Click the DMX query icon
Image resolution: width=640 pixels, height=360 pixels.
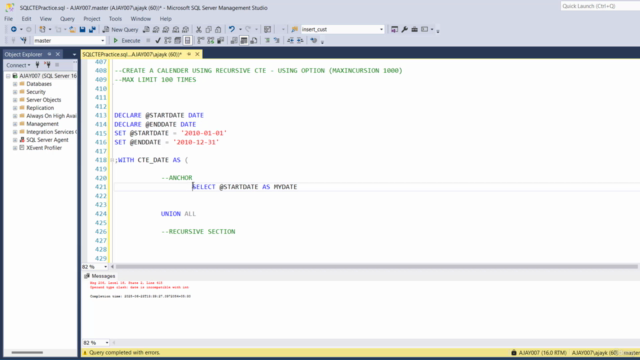tap(166, 29)
